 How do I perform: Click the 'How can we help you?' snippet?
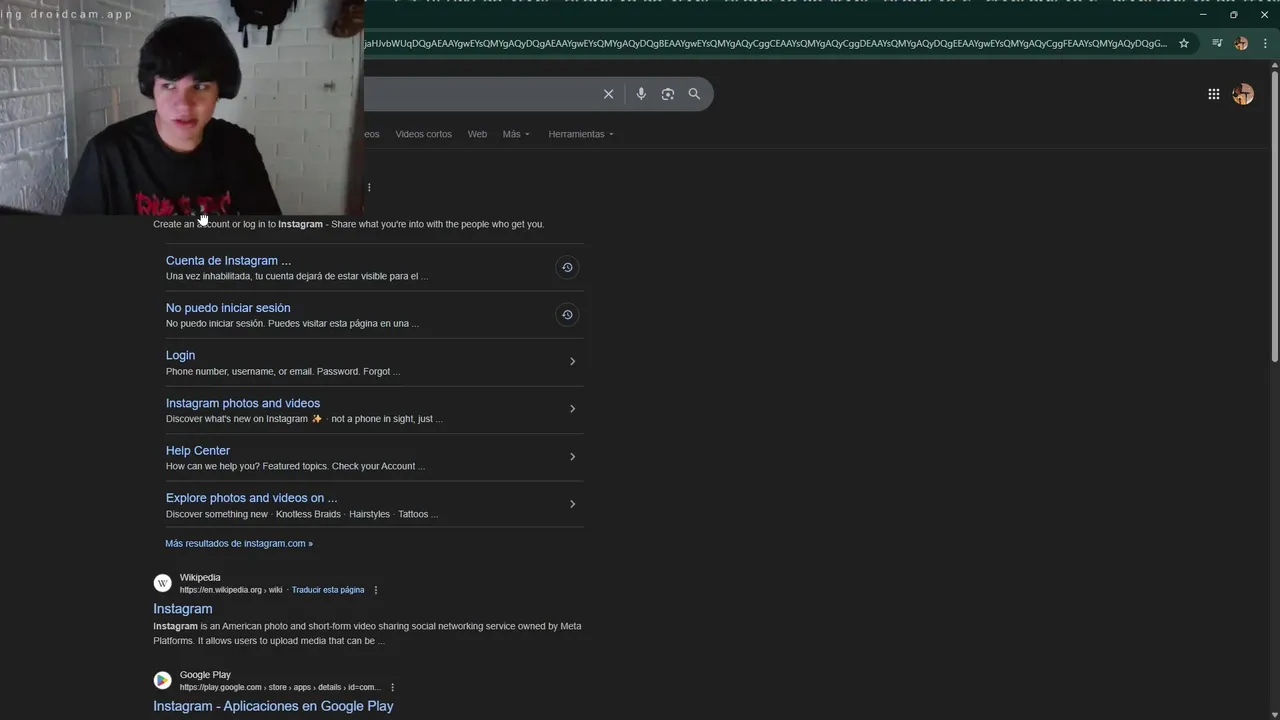click(295, 466)
